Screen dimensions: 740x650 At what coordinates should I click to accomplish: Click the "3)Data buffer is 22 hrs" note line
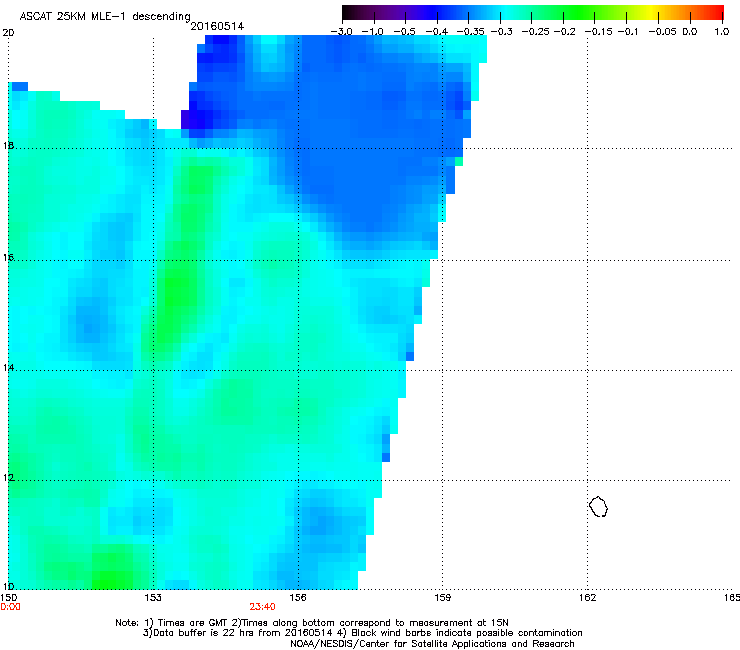[x=362, y=633]
